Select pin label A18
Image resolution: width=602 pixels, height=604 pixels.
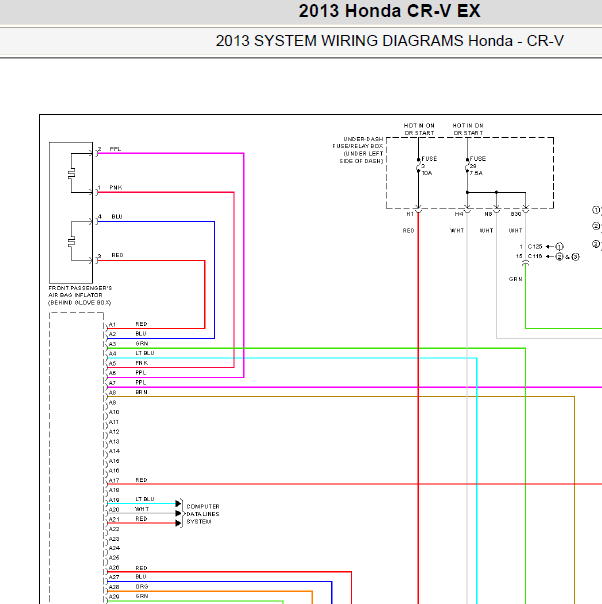point(114,490)
